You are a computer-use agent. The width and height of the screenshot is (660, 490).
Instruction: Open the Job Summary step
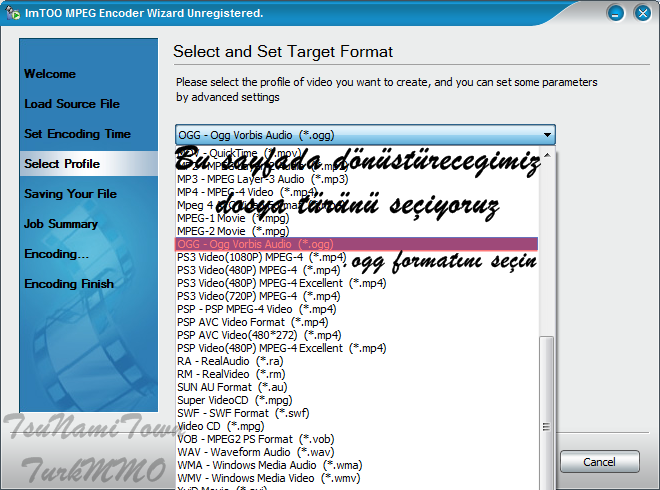tap(61, 224)
